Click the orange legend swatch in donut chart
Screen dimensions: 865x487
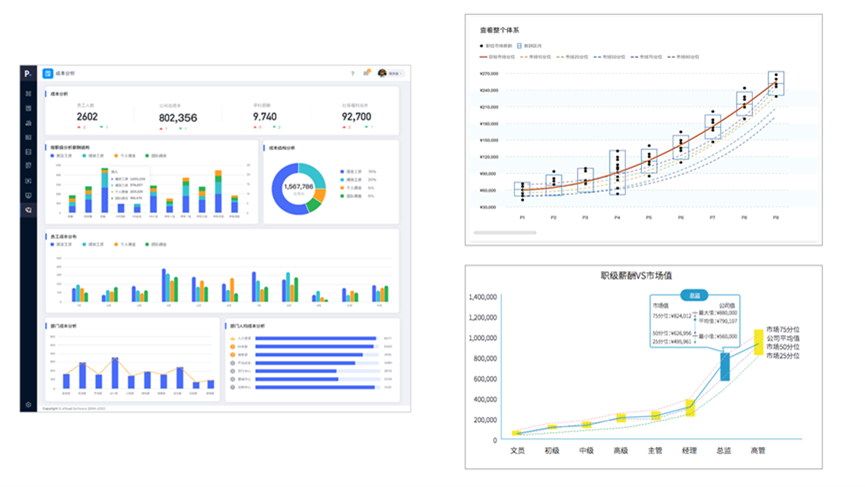tap(342, 187)
